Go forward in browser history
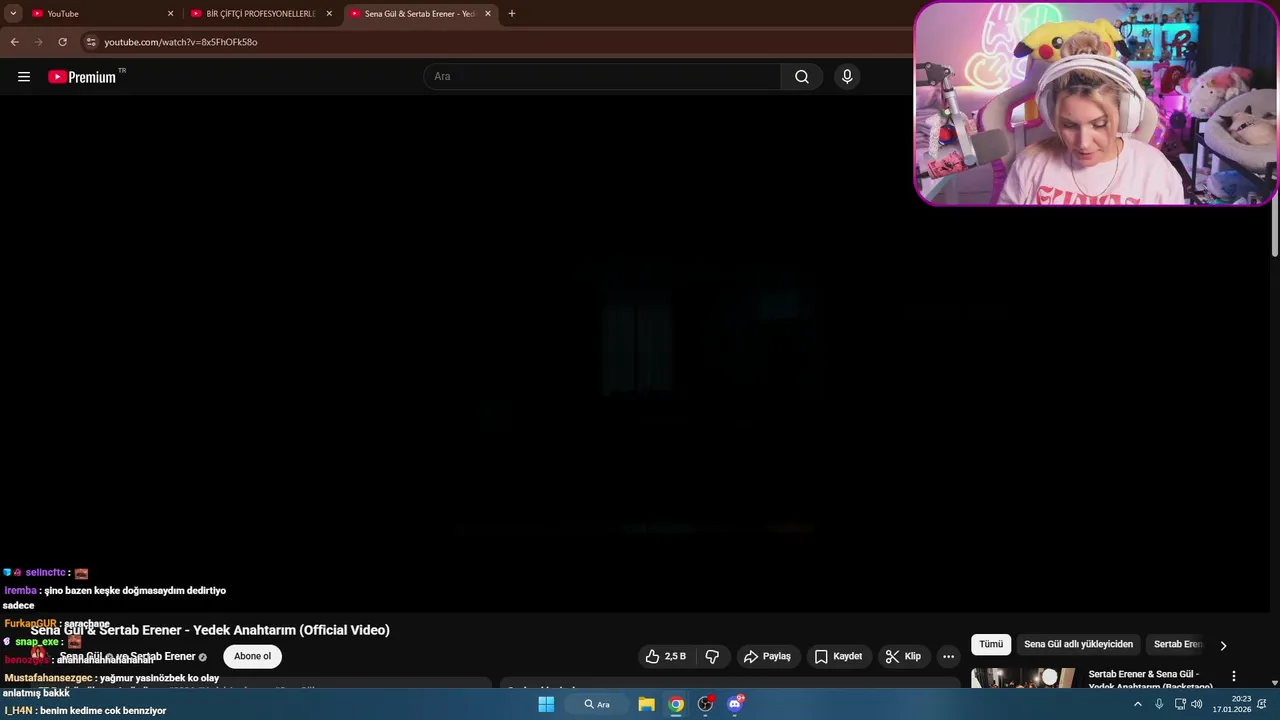The height and width of the screenshot is (720, 1280). click(38, 42)
